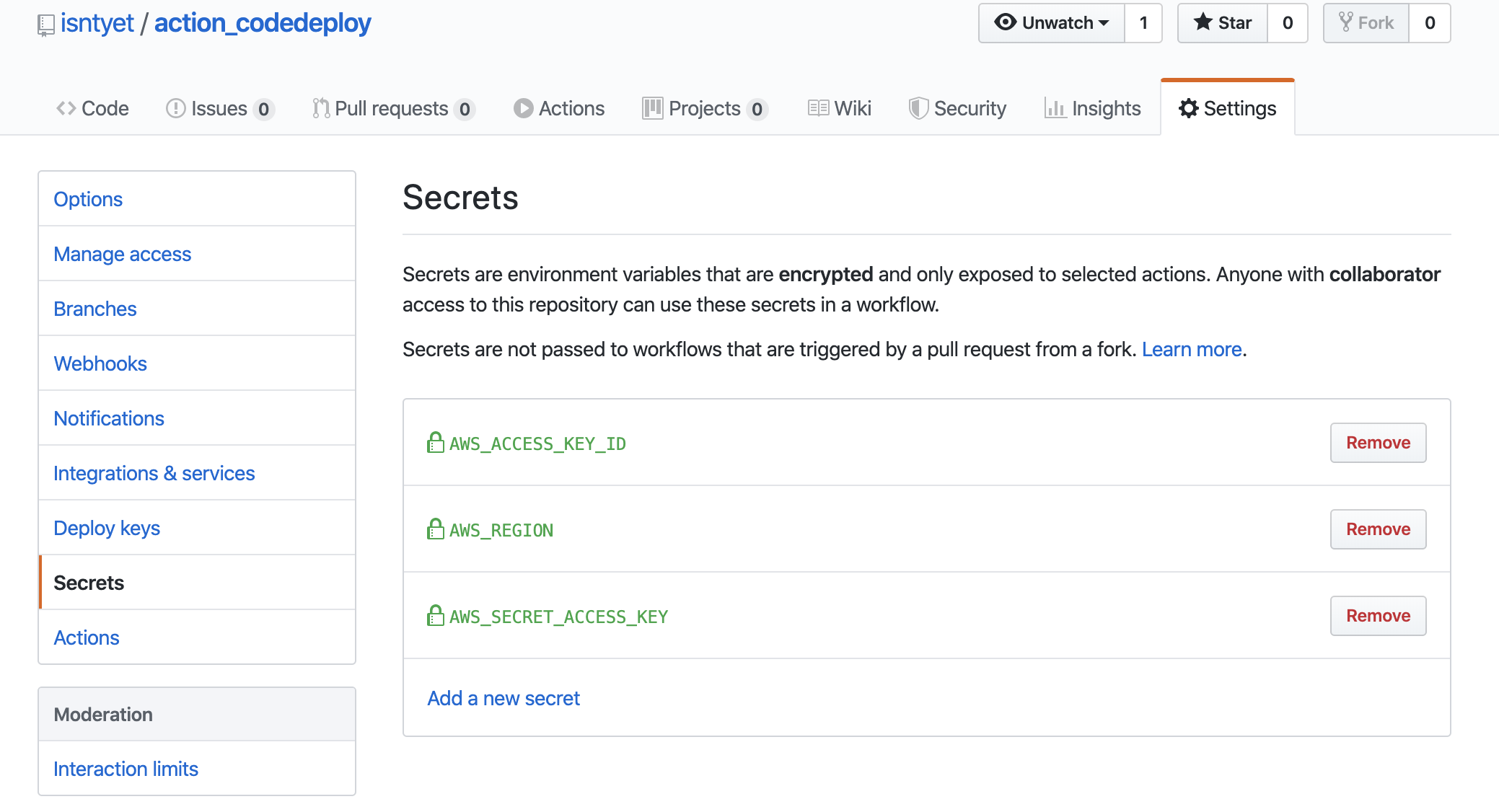1499x812 pixels.
Task: Click the watchers count 1
Action: (x=1143, y=23)
